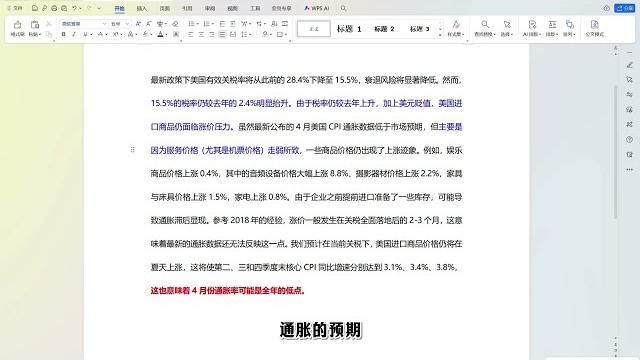Click the bulleted list icon
The height and width of the screenshot is (360, 640).
(x=191, y=24)
